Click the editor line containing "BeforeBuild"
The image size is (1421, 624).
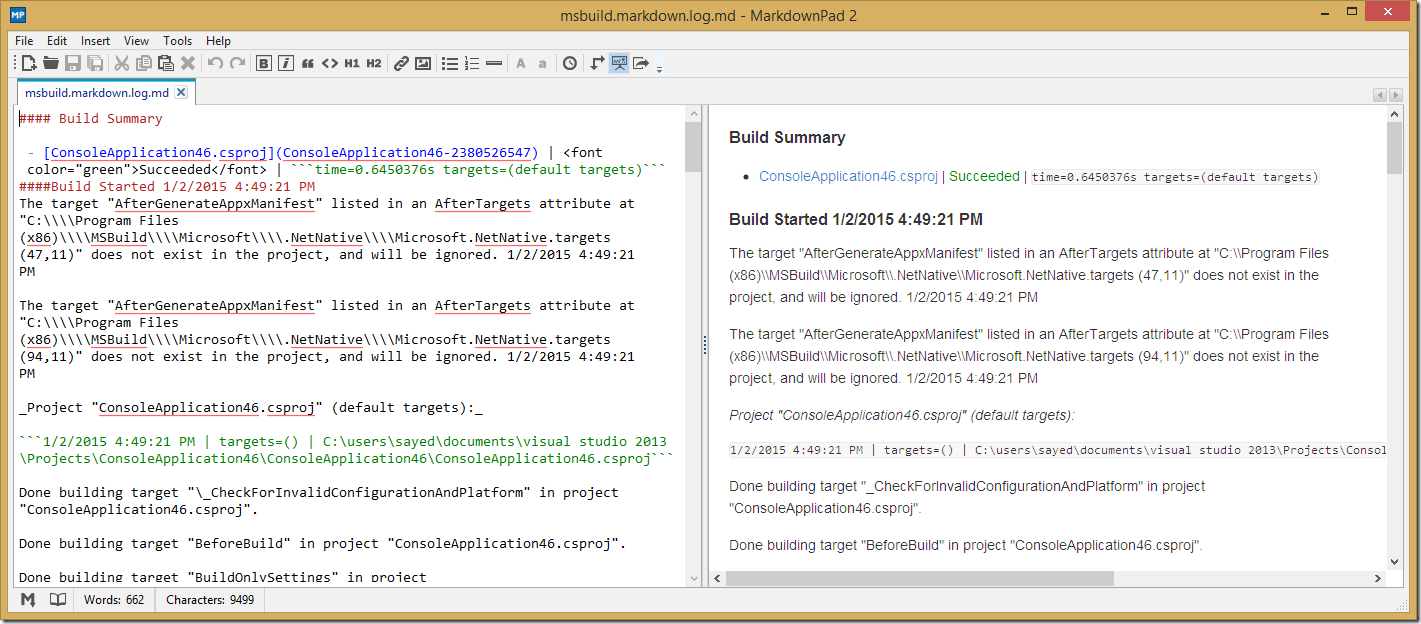click(x=322, y=543)
